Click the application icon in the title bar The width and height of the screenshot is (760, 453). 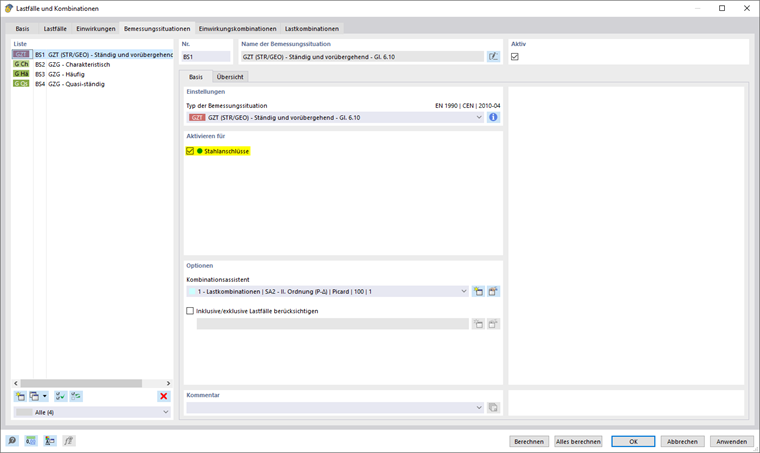click(x=8, y=8)
